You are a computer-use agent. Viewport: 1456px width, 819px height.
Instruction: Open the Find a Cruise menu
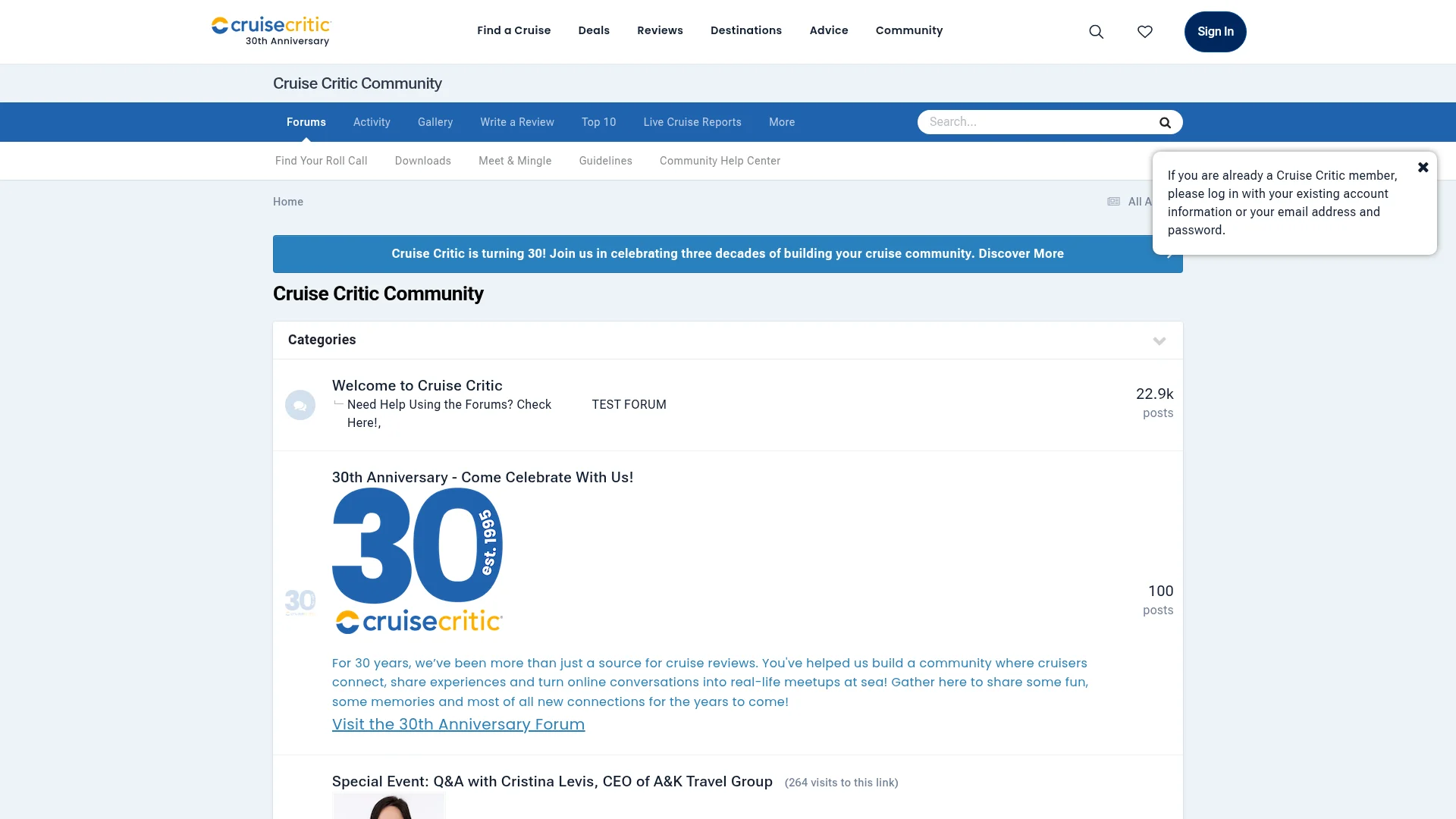[514, 30]
